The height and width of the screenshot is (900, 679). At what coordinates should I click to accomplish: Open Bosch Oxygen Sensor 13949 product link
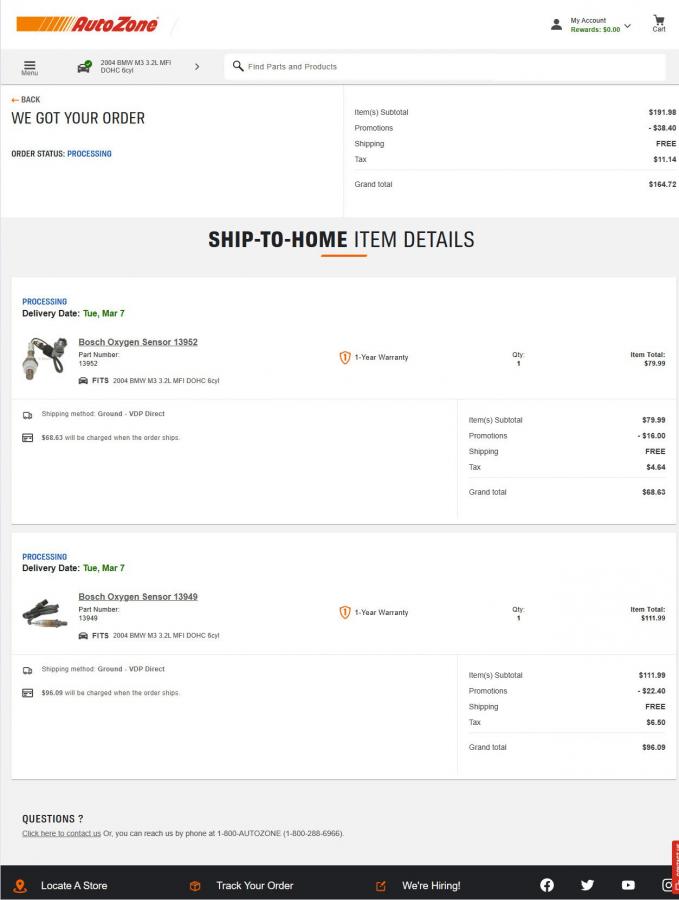click(x=138, y=597)
